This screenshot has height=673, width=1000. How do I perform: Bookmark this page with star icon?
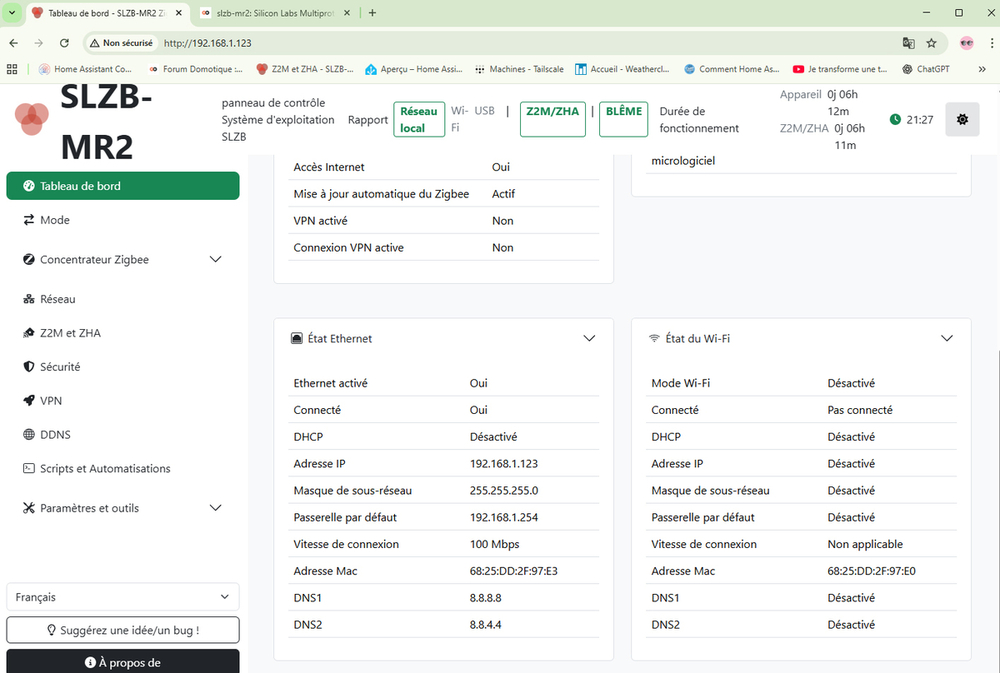(x=932, y=43)
